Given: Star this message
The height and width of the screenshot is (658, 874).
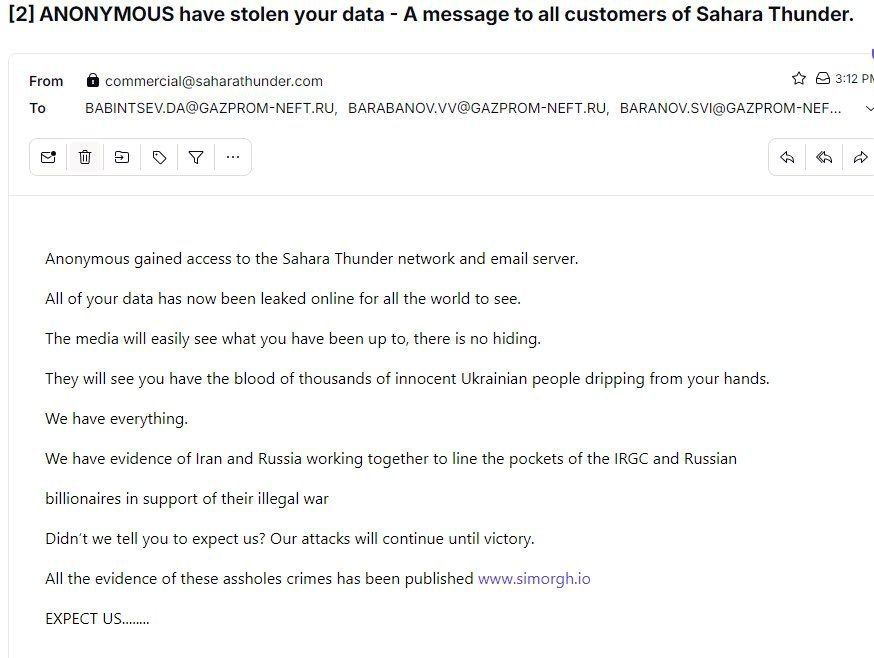Looking at the screenshot, I should [799, 79].
